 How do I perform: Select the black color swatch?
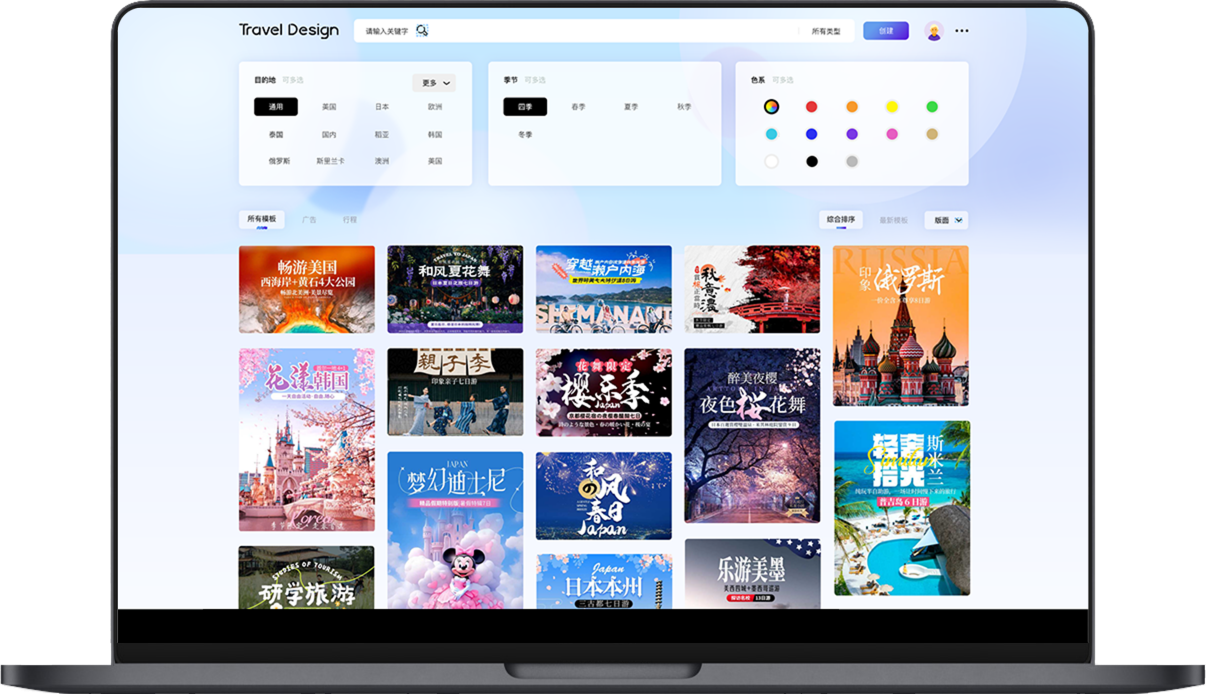click(811, 161)
